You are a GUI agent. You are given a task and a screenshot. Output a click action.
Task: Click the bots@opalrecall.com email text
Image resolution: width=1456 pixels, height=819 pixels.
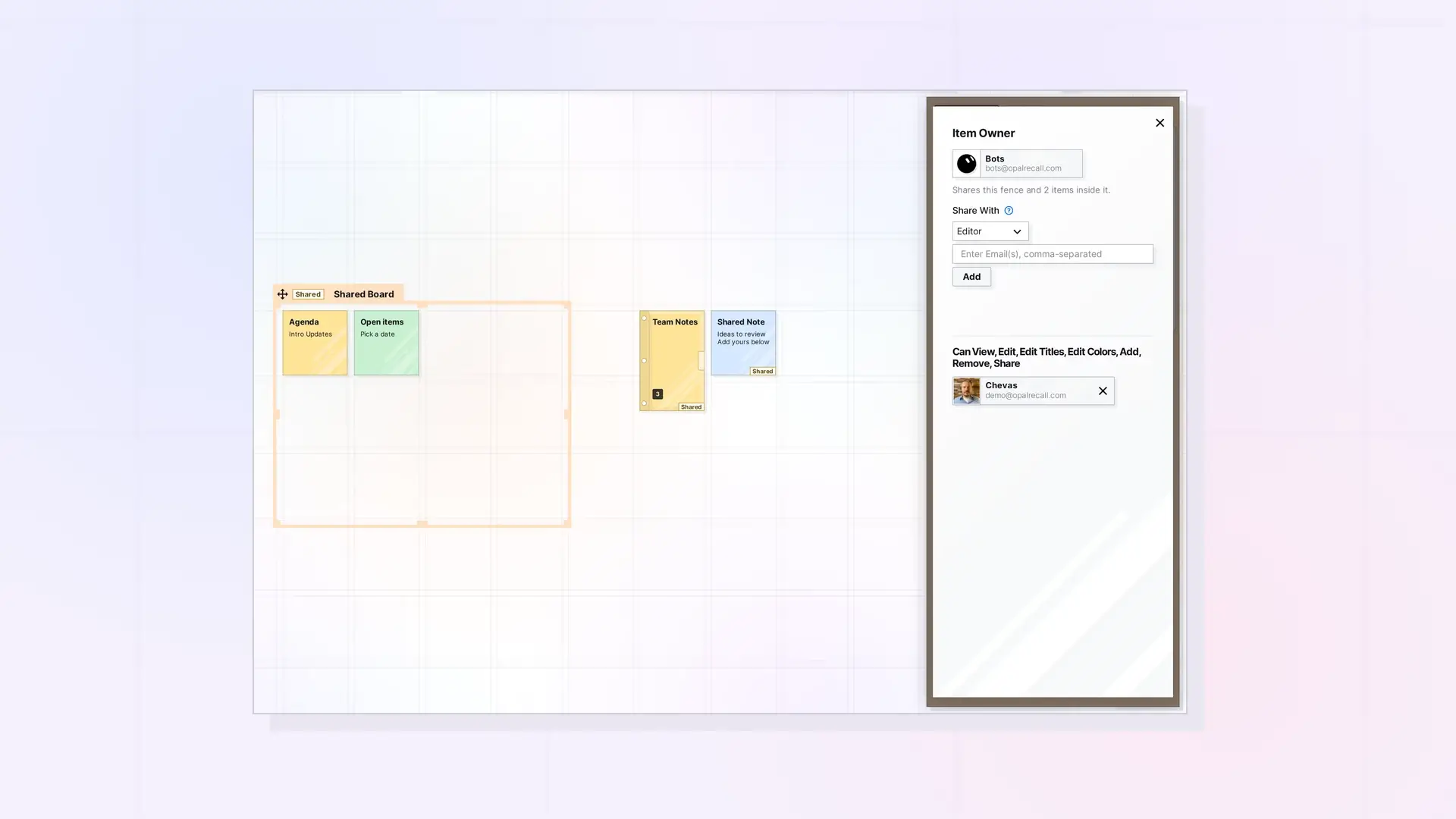pos(1023,168)
